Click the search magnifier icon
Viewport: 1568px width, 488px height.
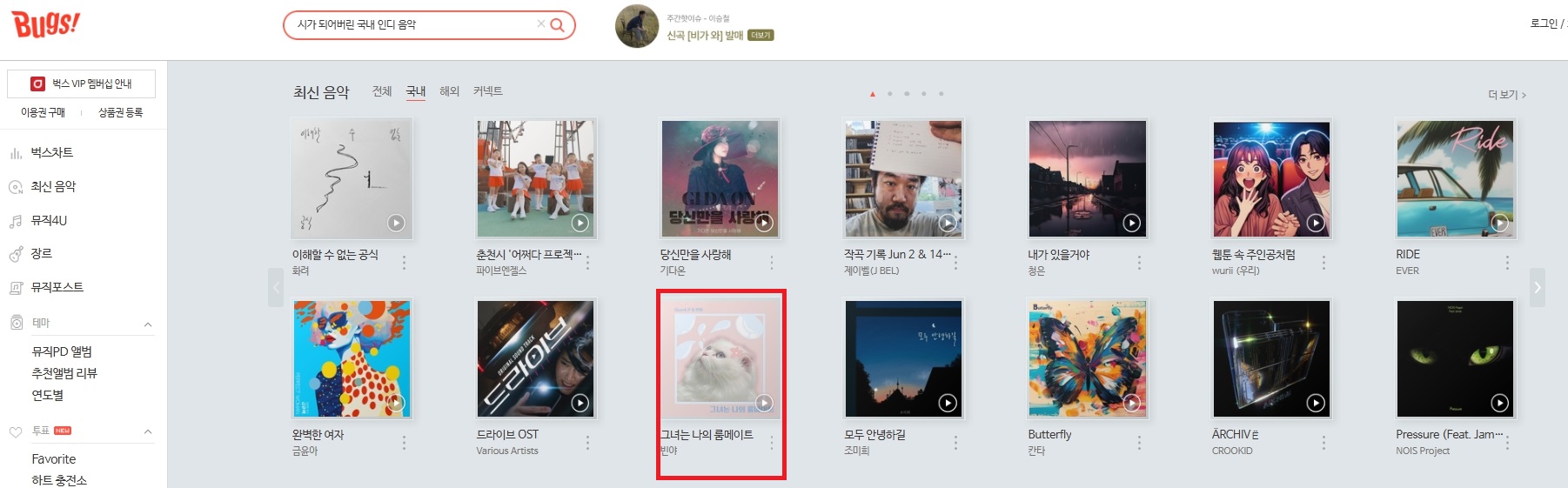pyautogui.click(x=558, y=25)
